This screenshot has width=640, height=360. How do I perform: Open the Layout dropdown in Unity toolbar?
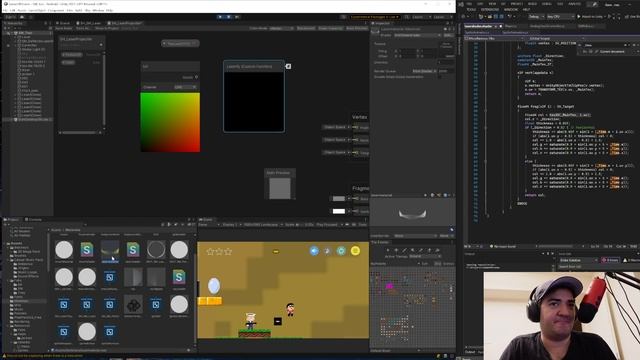coord(442,17)
